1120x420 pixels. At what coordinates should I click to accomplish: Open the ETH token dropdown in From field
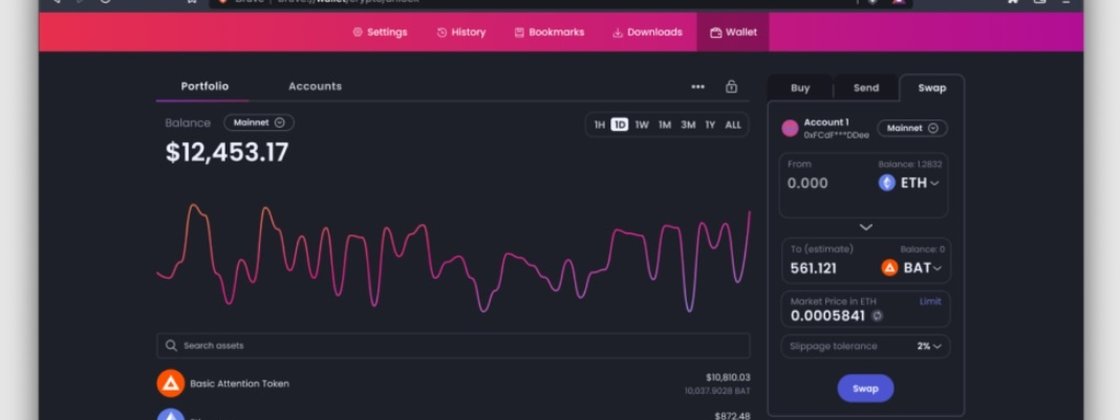pyautogui.click(x=911, y=183)
